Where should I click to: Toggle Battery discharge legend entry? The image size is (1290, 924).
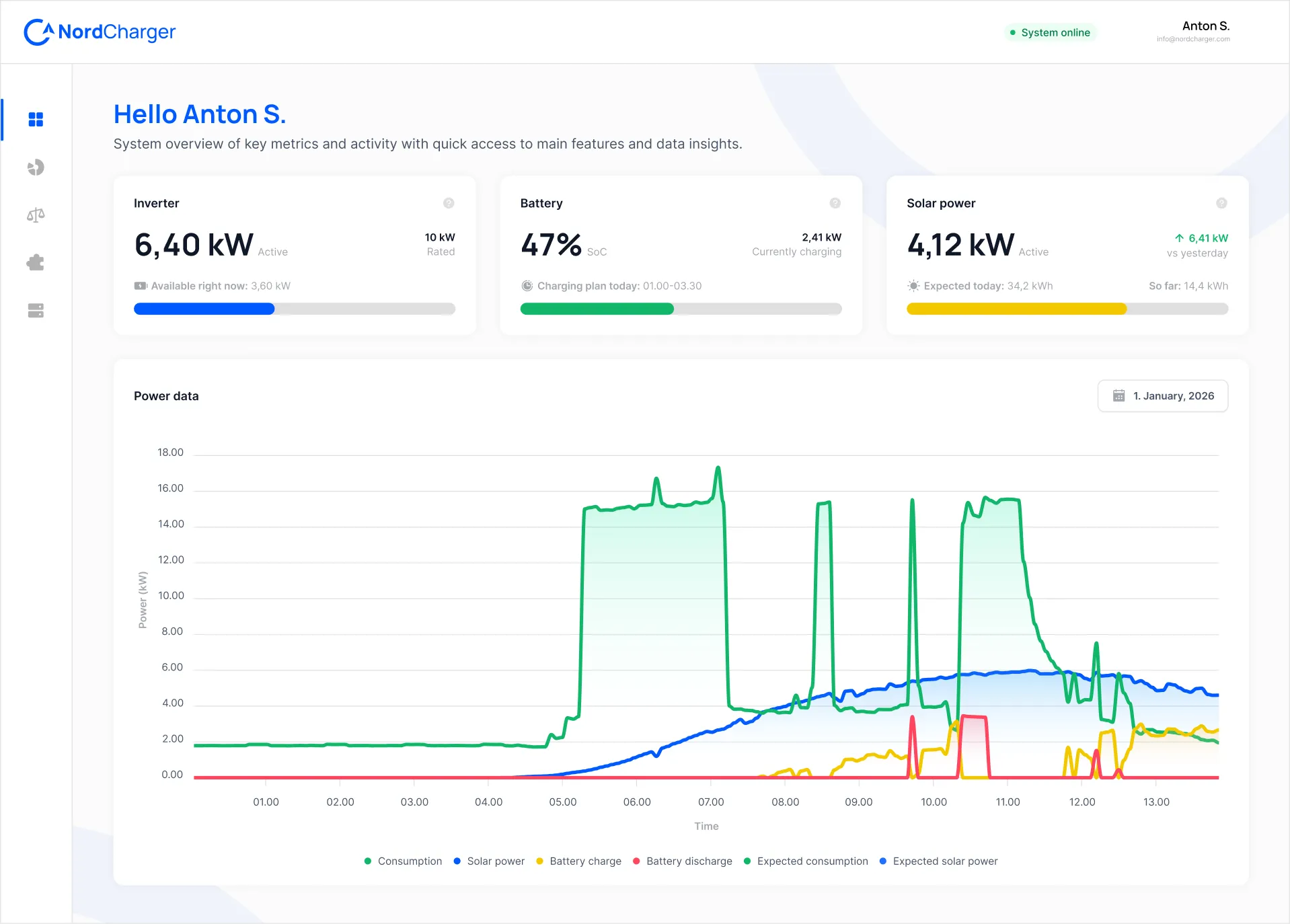[x=682, y=861]
